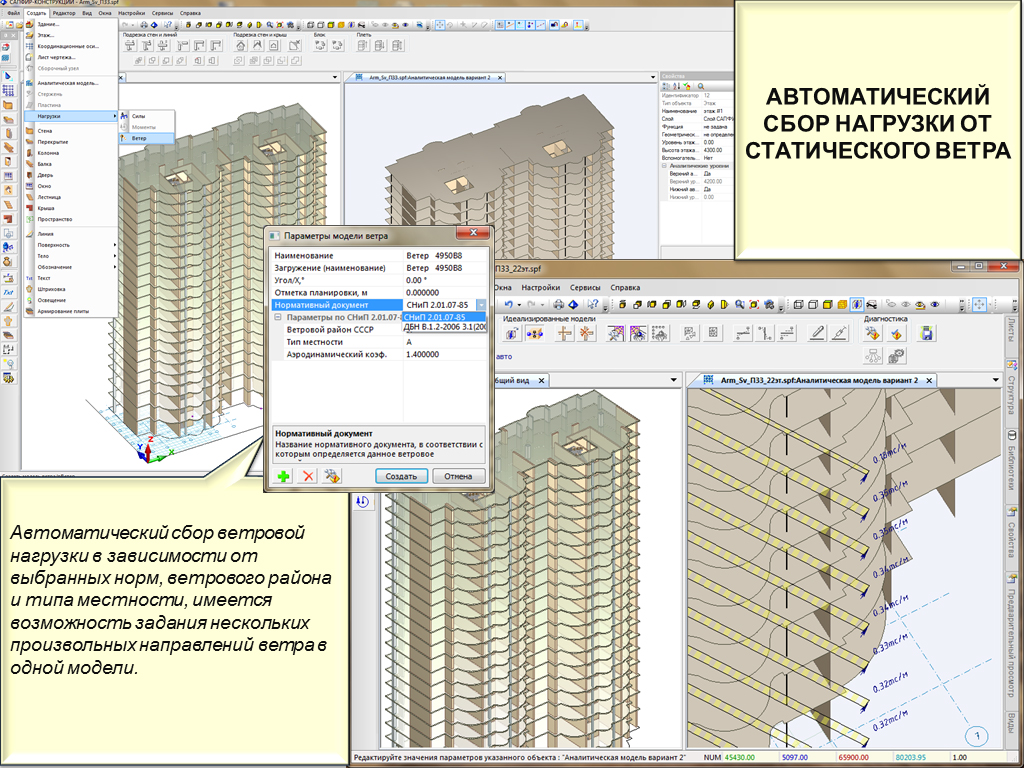The height and width of the screenshot is (768, 1024).
Task: Click red X delete icon in wind dialog
Action: (308, 477)
